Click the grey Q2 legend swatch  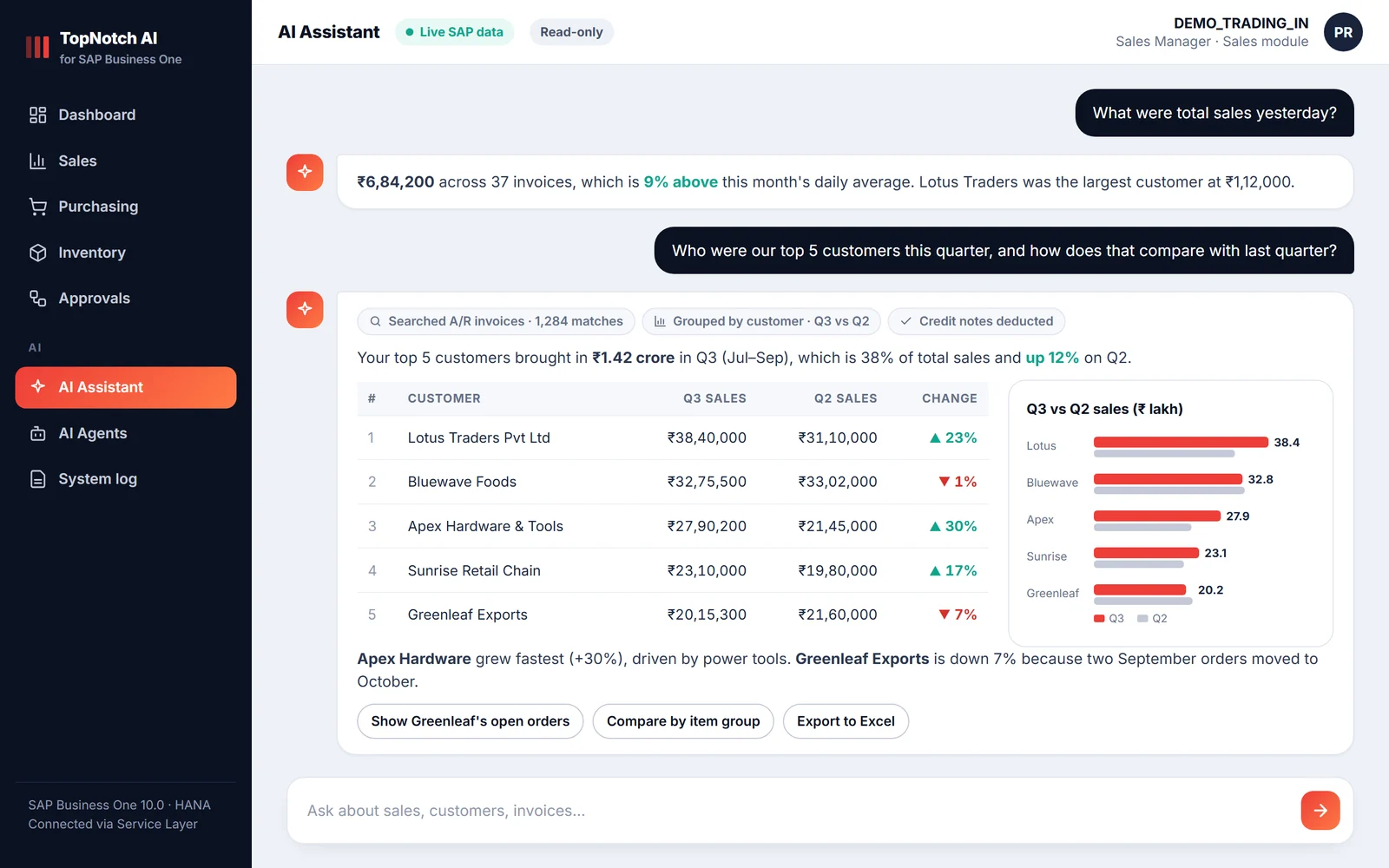point(1142,619)
